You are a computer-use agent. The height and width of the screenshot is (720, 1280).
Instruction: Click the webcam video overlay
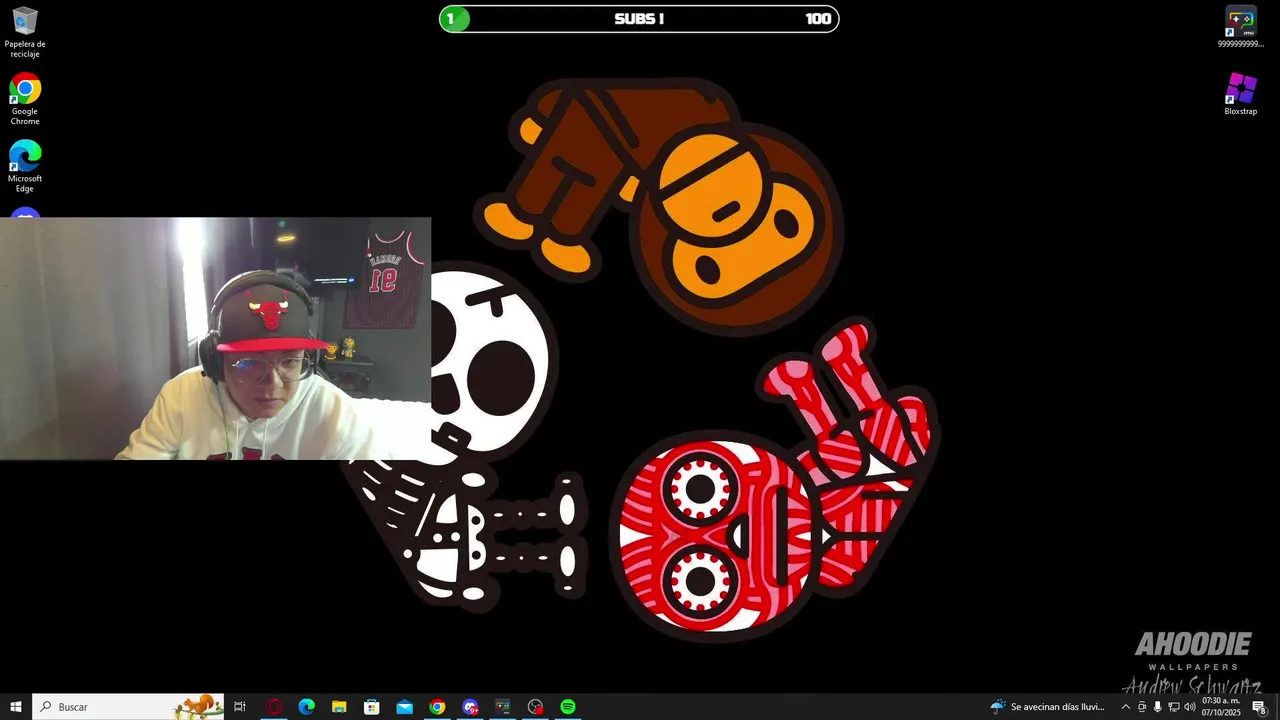(215, 339)
